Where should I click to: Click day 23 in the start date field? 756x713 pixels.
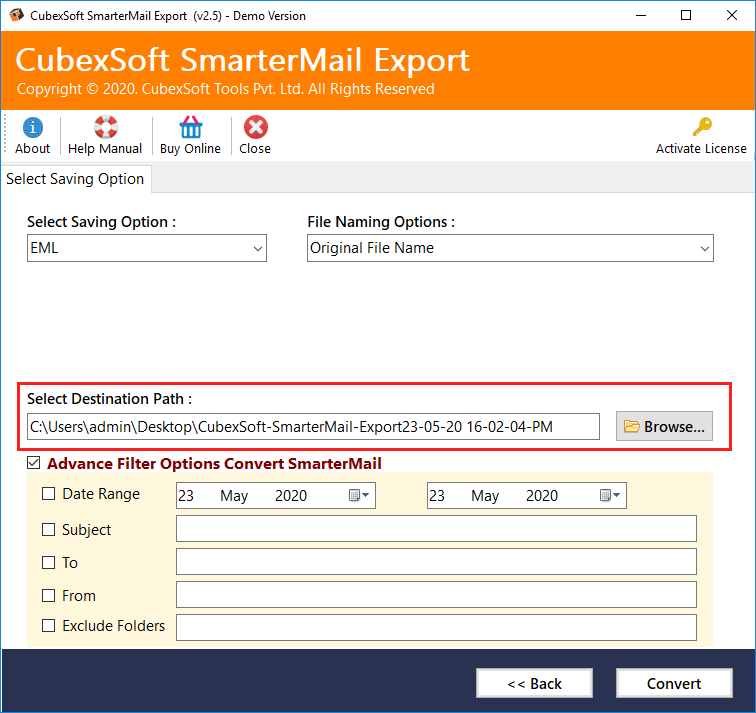click(x=186, y=496)
